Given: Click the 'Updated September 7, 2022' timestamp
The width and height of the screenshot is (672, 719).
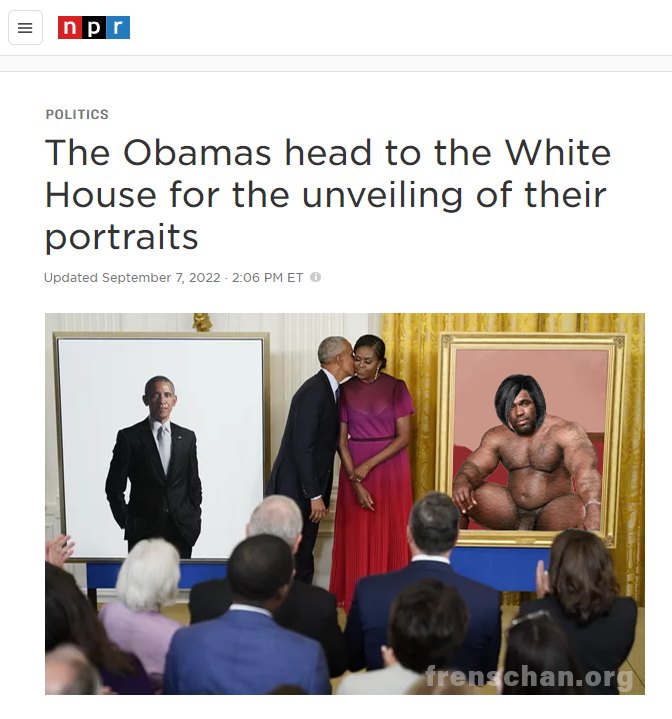Looking at the screenshot, I should pyautogui.click(x=132, y=277).
